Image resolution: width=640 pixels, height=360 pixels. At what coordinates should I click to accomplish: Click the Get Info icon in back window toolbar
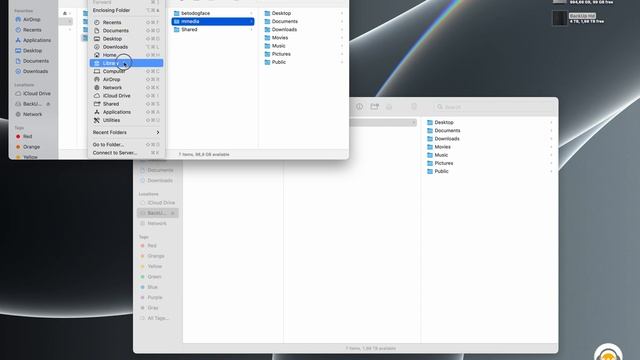coord(359,107)
